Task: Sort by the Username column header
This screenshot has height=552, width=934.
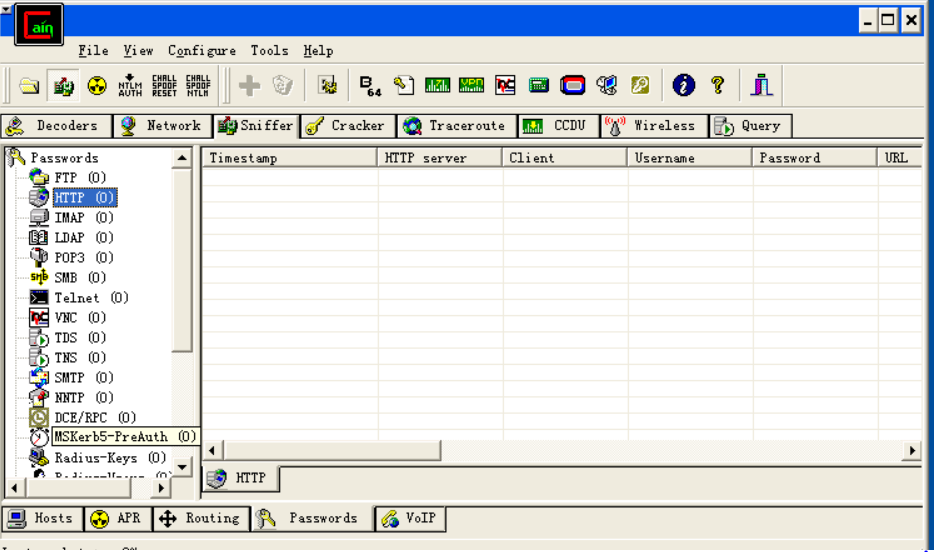Action: pos(690,158)
